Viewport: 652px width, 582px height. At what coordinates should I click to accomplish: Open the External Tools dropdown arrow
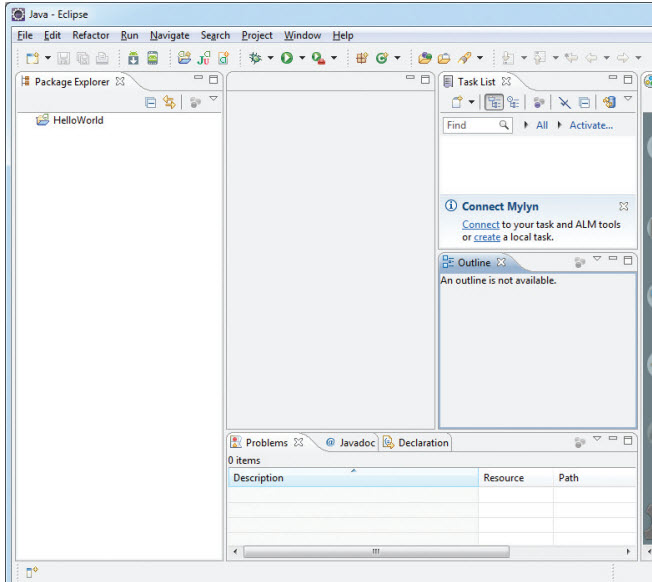click(333, 58)
